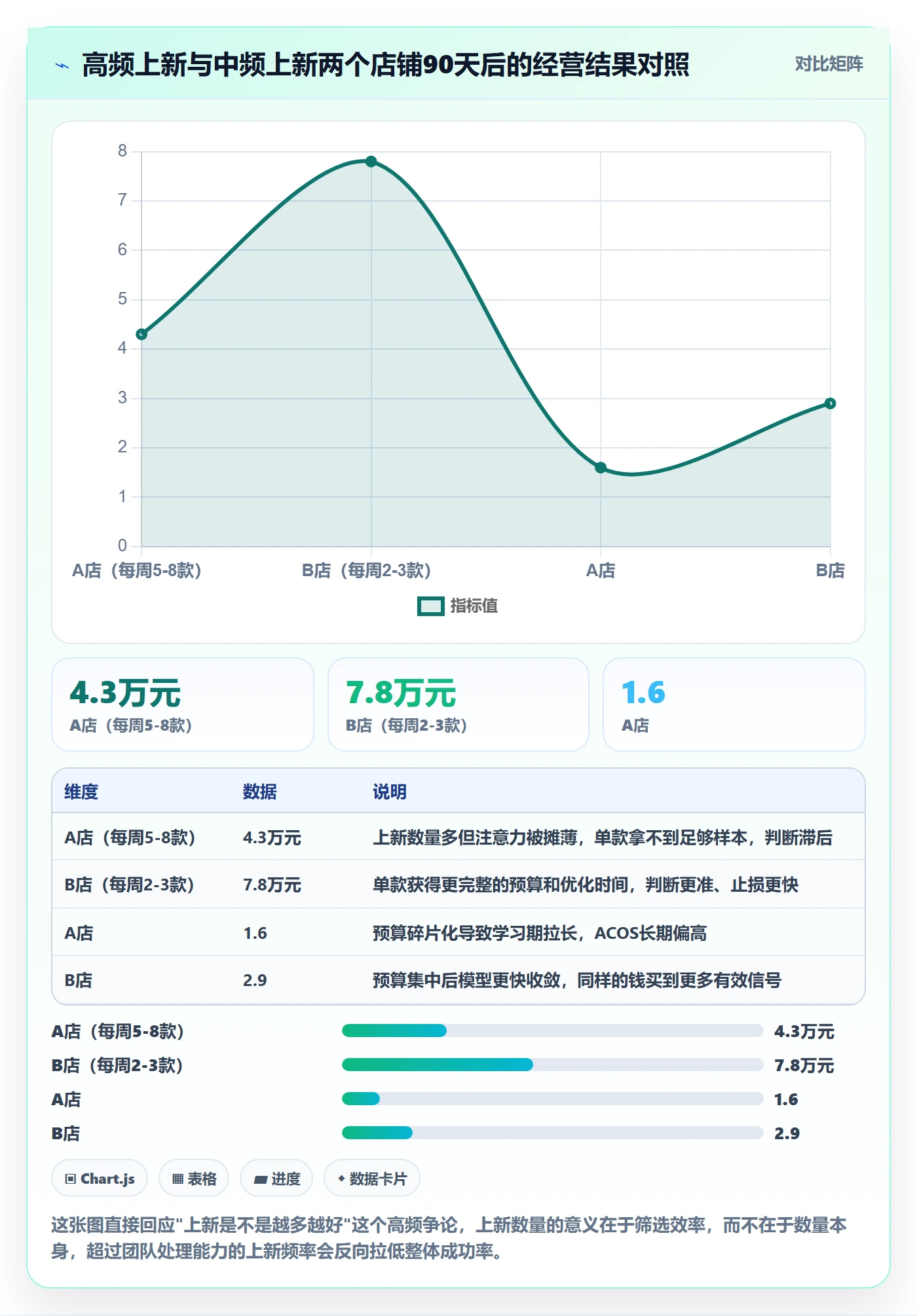Click the 数据 column header
The height and width of the screenshot is (1316, 917).
click(x=260, y=792)
